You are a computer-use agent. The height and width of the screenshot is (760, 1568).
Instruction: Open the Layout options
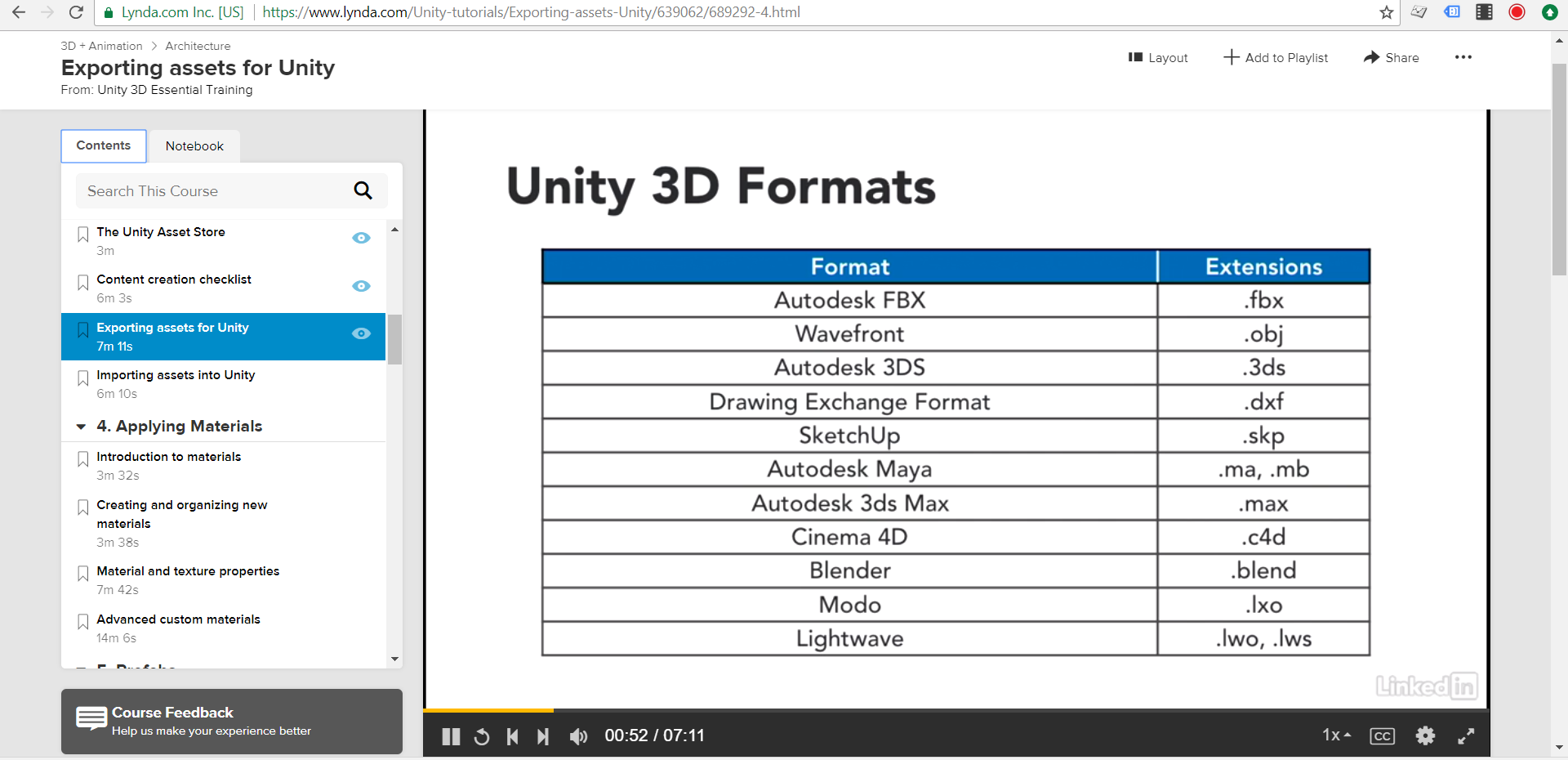[1157, 57]
